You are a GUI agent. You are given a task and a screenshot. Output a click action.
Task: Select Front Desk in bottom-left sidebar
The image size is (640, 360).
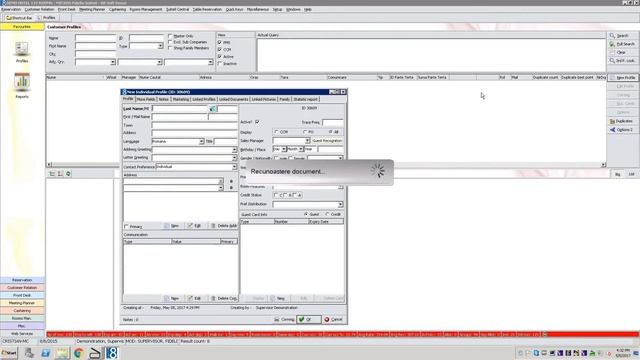22,295
